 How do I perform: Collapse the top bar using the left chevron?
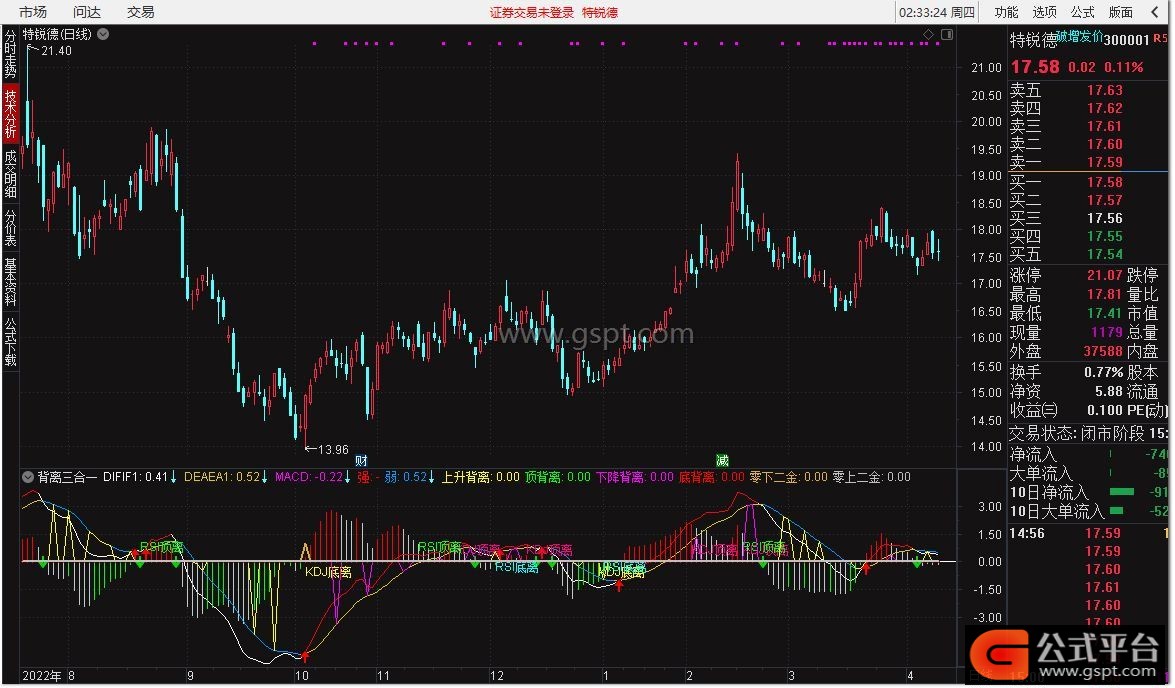1155,12
